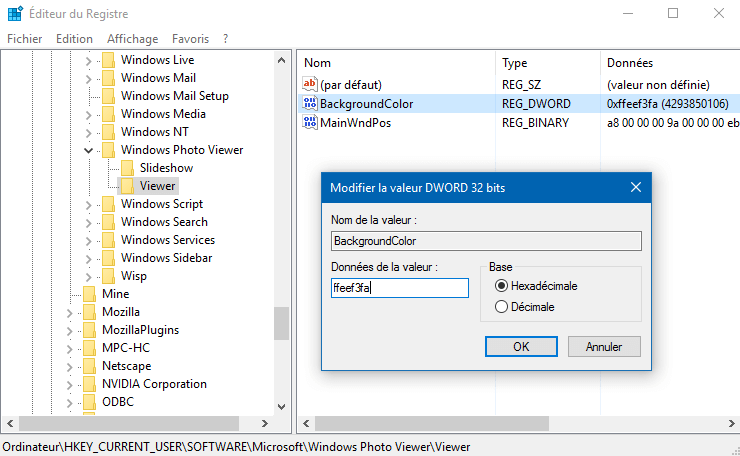
Task: Expand the Mozilla tree node
Action: pyautogui.click(x=69, y=312)
